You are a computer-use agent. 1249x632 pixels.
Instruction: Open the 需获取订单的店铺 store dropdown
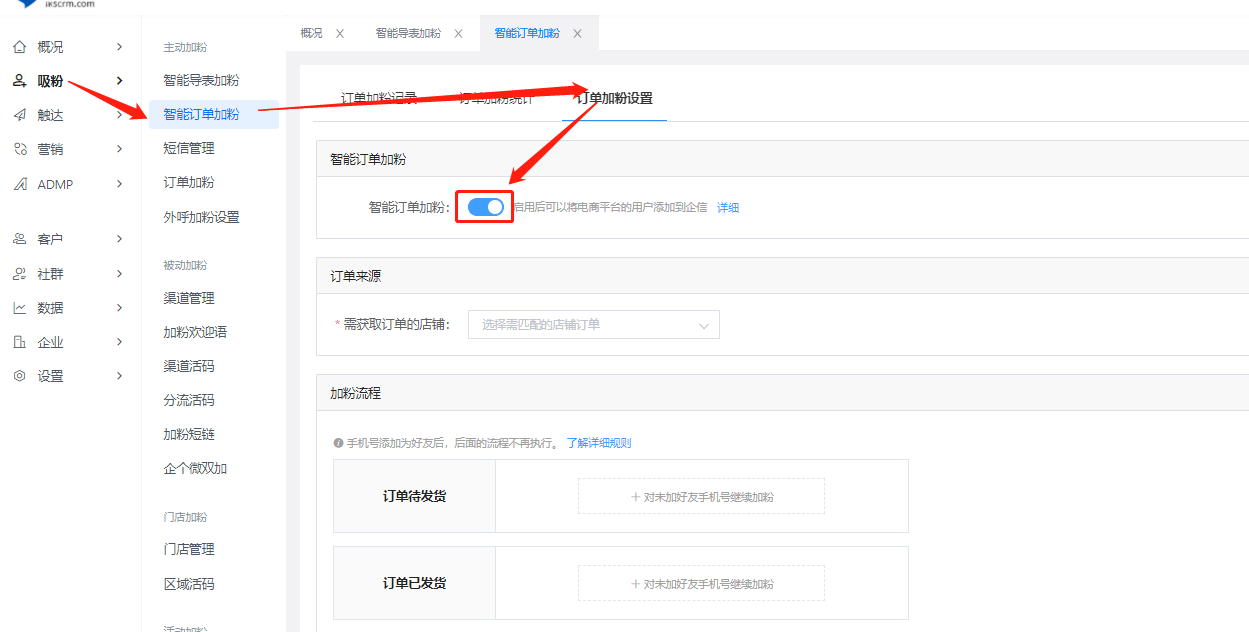pyautogui.click(x=594, y=325)
